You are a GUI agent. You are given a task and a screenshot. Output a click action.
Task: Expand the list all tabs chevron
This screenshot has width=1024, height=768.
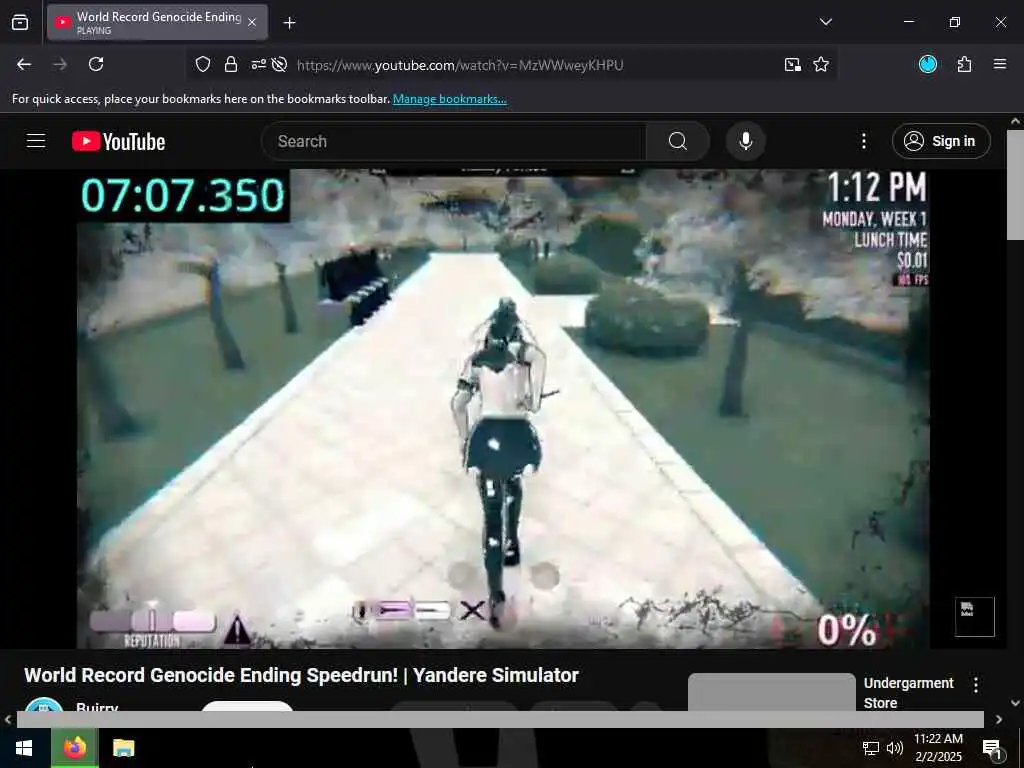(825, 22)
